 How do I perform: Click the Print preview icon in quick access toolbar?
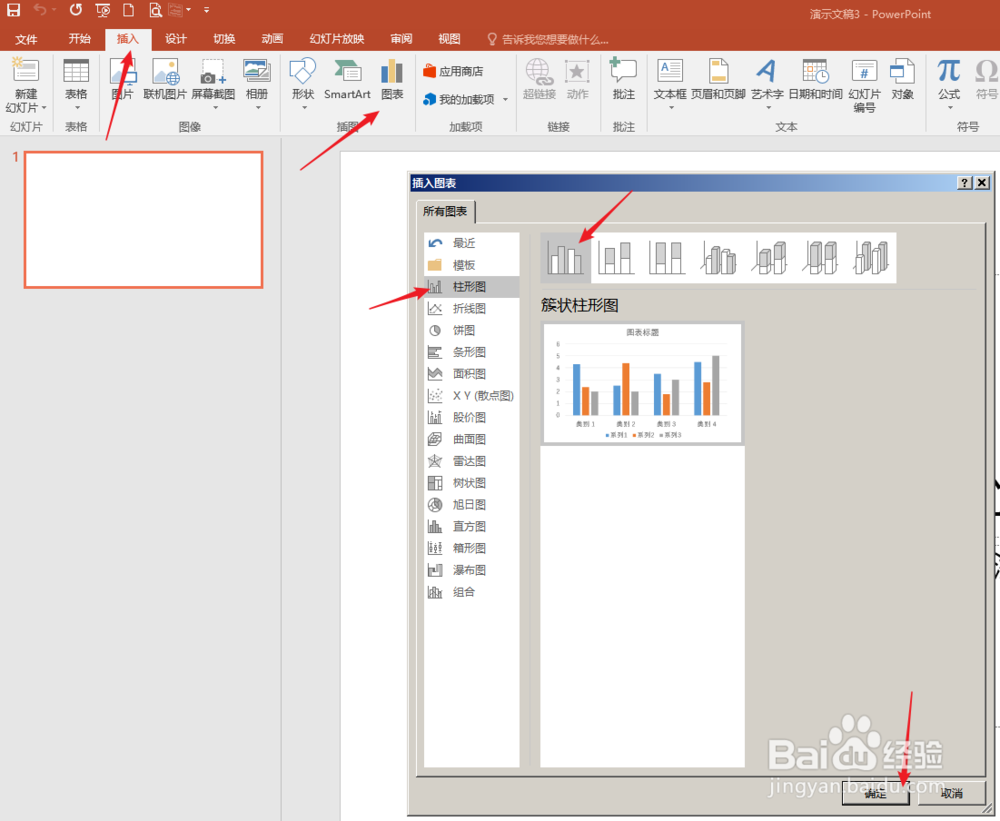(155, 10)
